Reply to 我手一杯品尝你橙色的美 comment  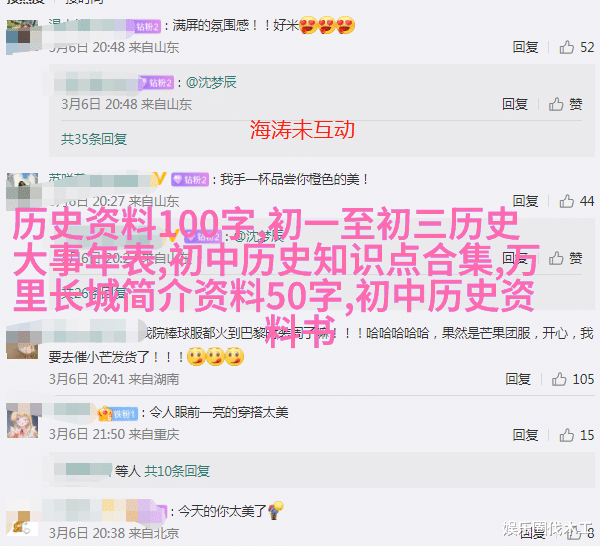click(x=525, y=201)
